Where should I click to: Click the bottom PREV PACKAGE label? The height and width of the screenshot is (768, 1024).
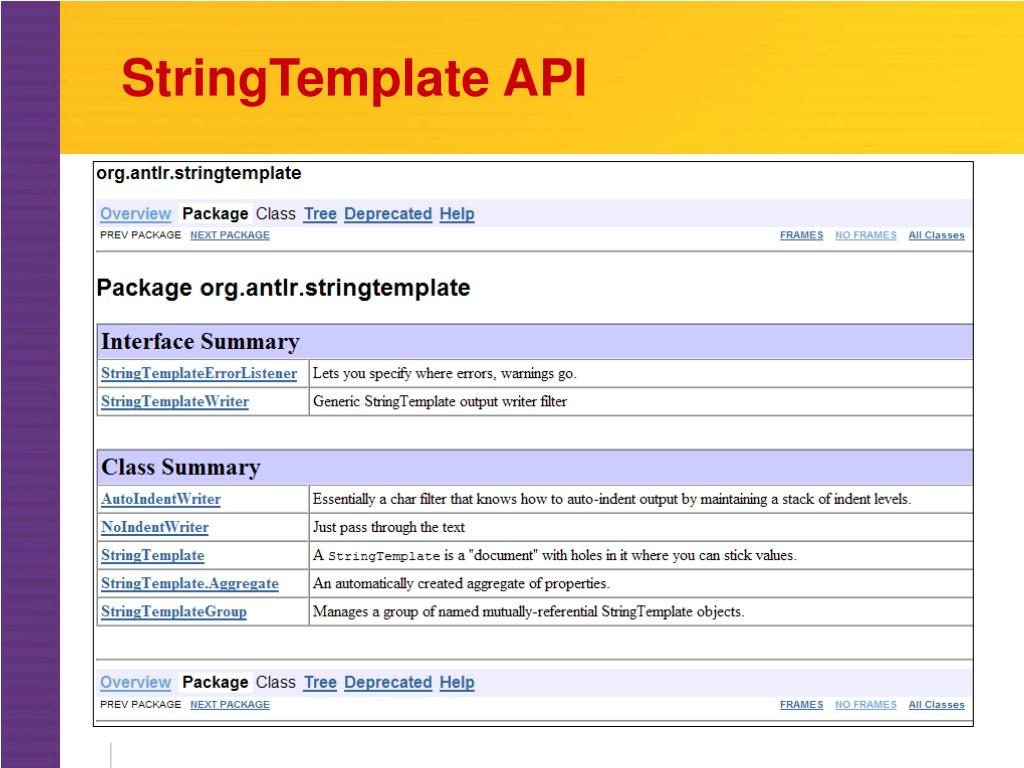tap(140, 705)
